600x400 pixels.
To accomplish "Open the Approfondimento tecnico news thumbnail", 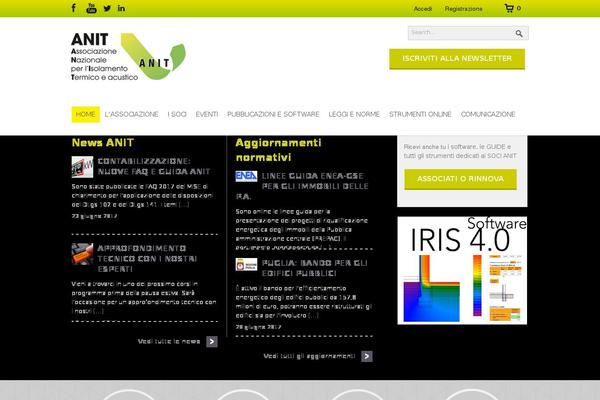I will pos(82,254).
